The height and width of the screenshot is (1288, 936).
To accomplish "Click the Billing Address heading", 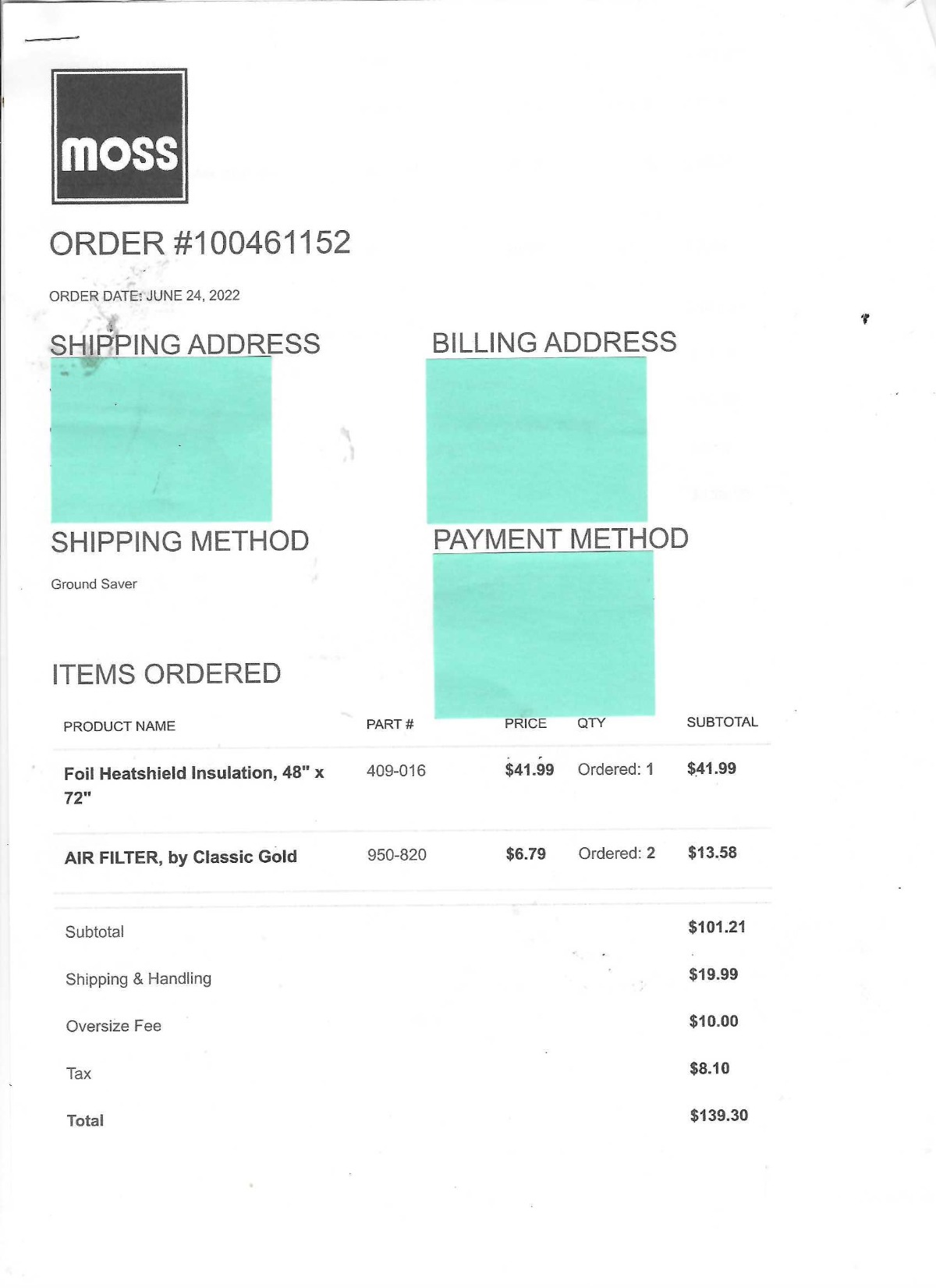I will tap(554, 342).
